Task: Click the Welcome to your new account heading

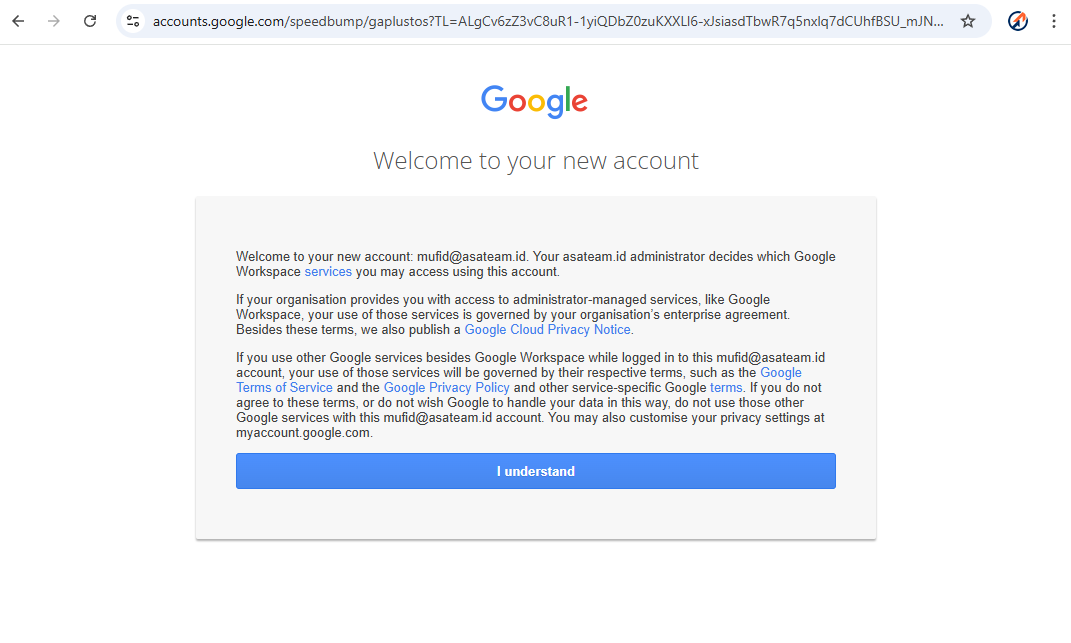Action: click(x=536, y=161)
